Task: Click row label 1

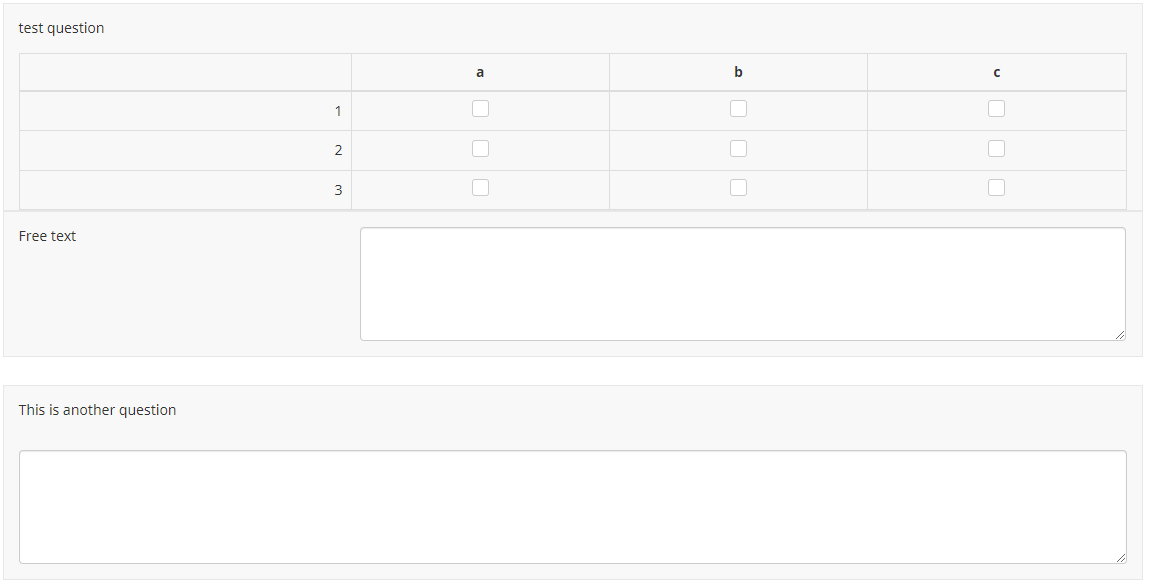Action: coord(338,111)
